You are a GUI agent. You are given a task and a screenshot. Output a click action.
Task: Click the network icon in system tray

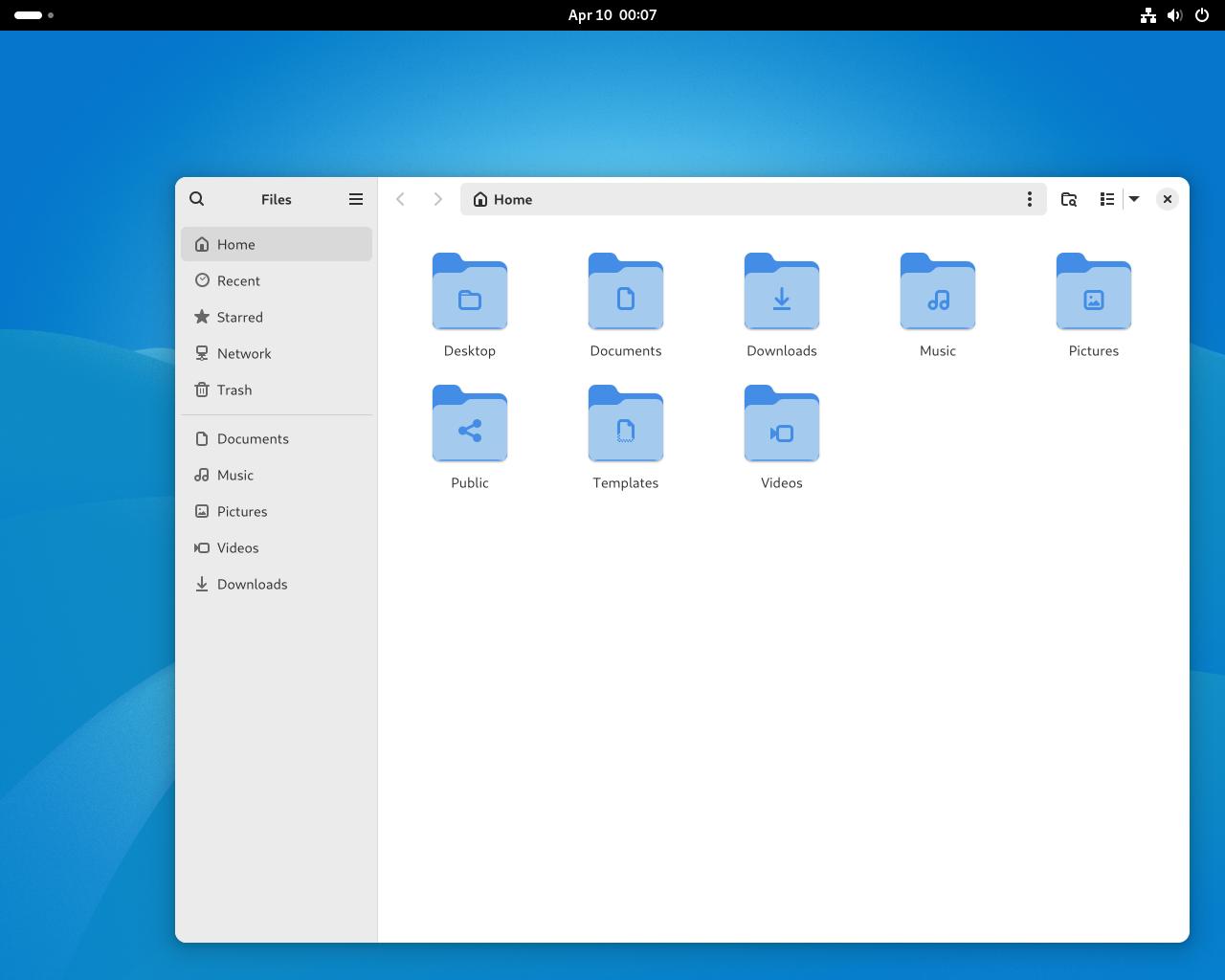pyautogui.click(x=1148, y=15)
